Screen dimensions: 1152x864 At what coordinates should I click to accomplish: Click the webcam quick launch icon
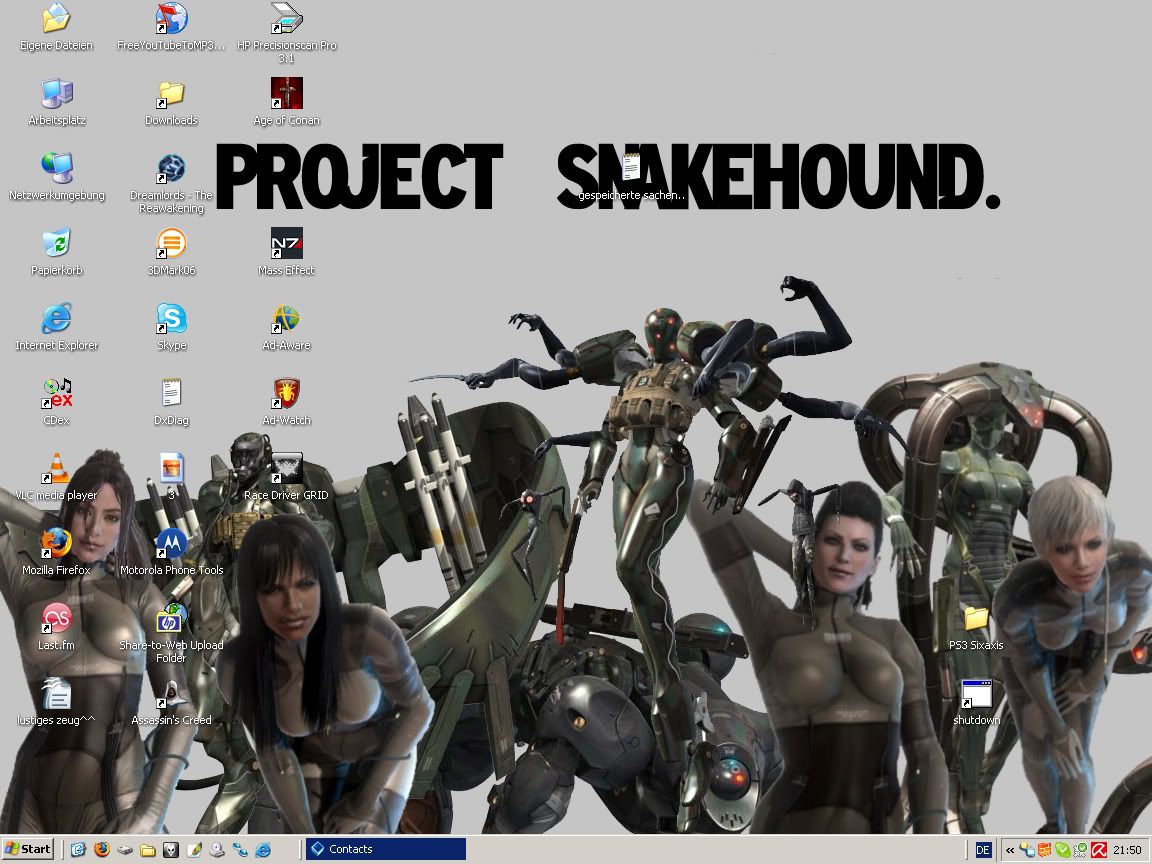(217, 849)
